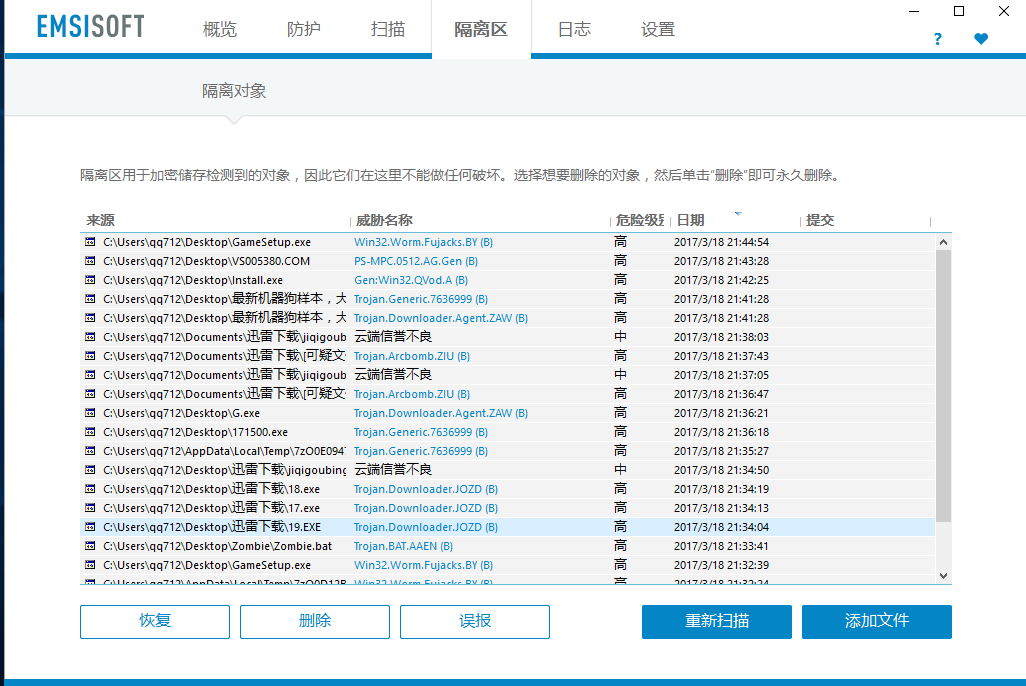Viewport: 1026px width, 686px height.
Task: Open the Gen:Win32.QVod.A (B) threat link
Action: (x=411, y=280)
